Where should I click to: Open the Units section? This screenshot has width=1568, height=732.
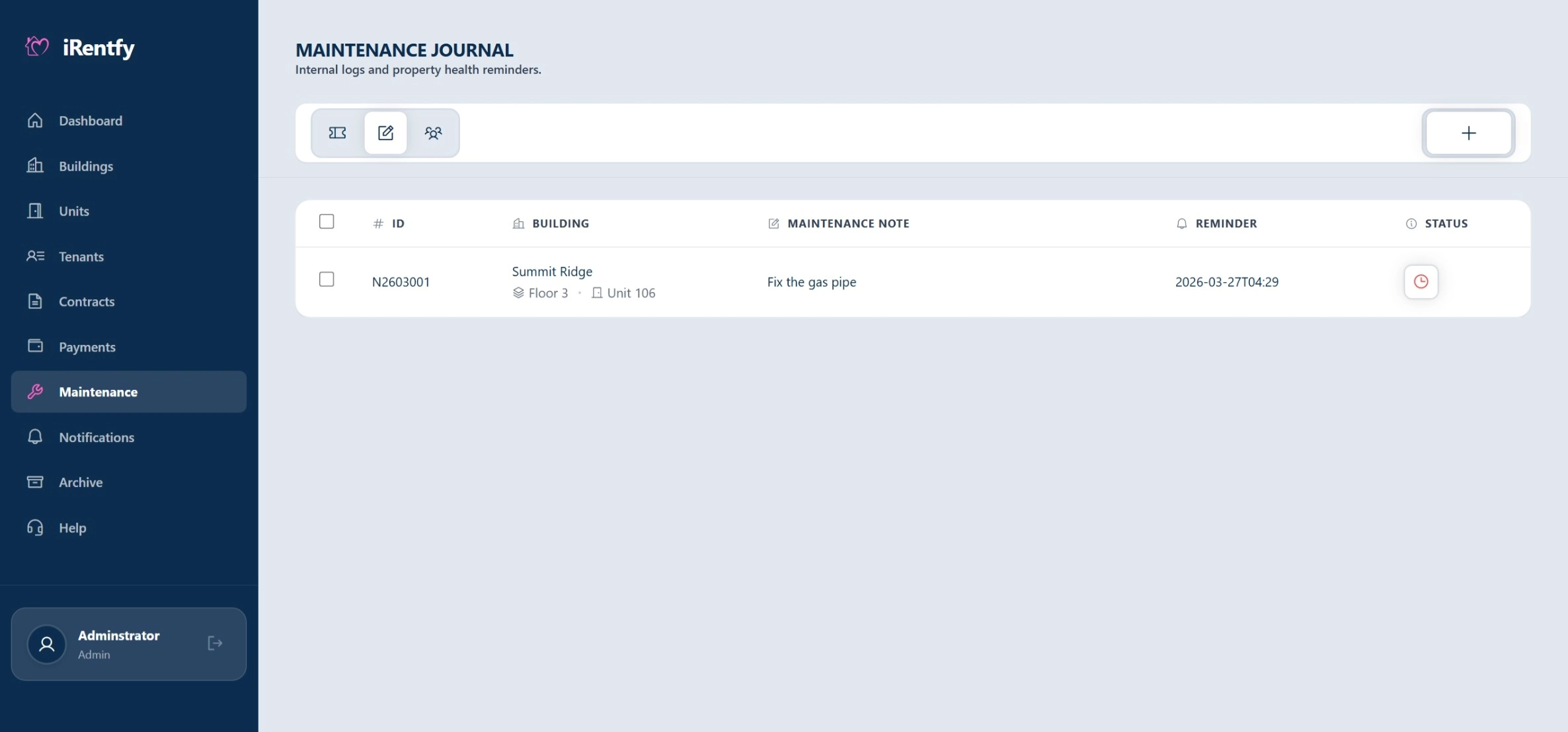[x=129, y=211]
